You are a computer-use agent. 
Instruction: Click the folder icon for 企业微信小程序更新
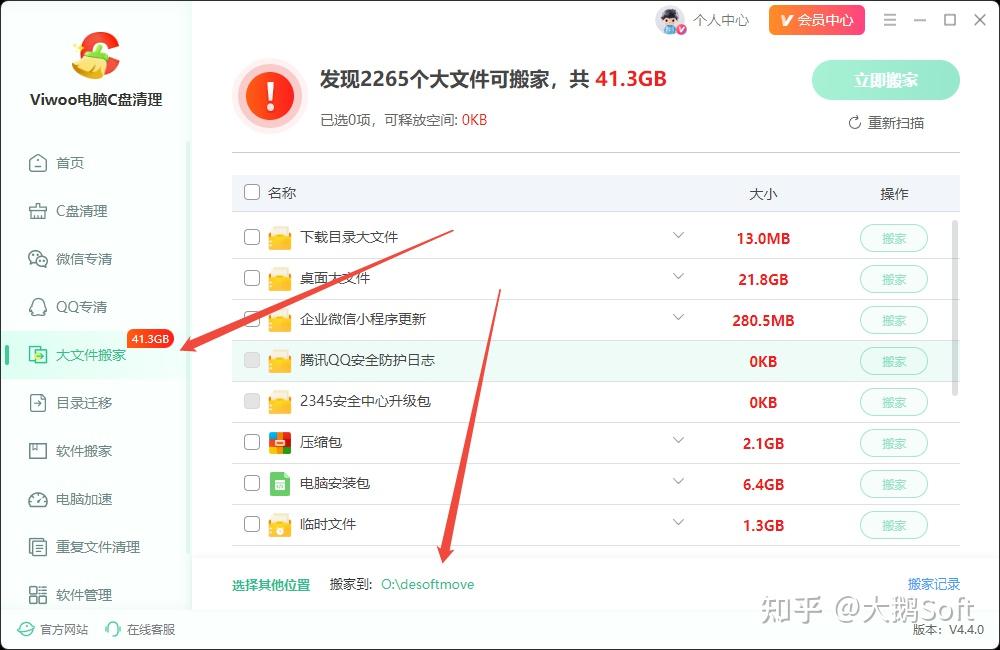(280, 320)
